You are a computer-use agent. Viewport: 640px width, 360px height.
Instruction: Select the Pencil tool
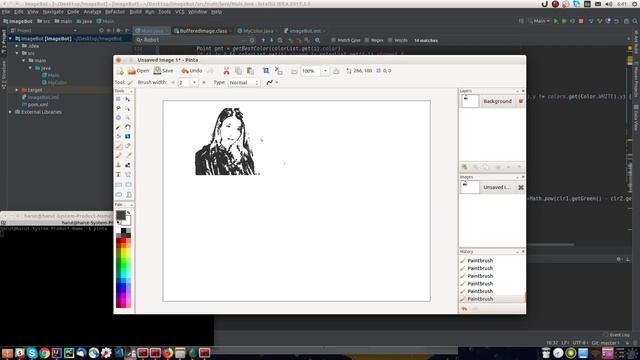coord(118,156)
